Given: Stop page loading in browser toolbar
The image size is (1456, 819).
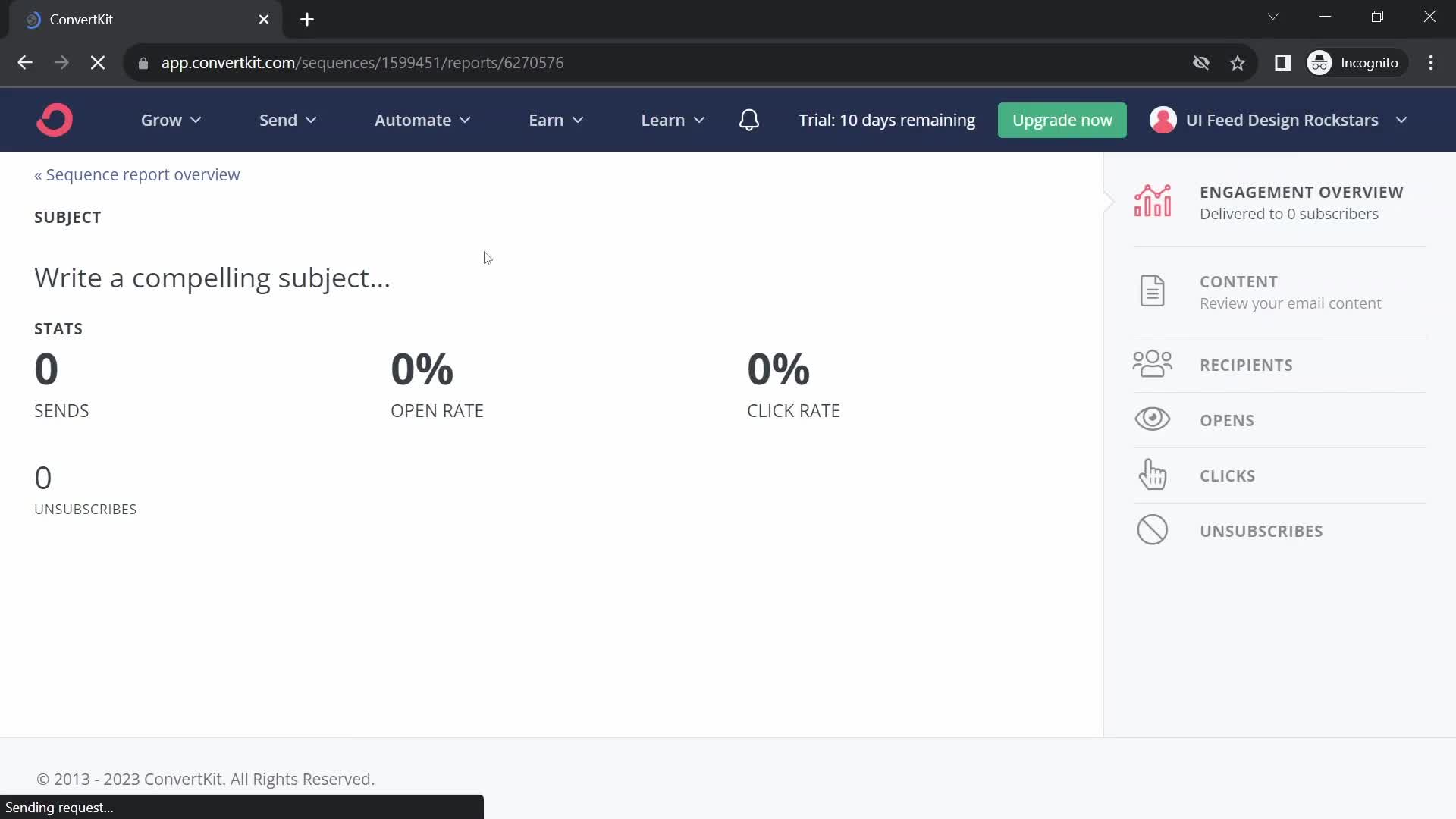Looking at the screenshot, I should (98, 63).
